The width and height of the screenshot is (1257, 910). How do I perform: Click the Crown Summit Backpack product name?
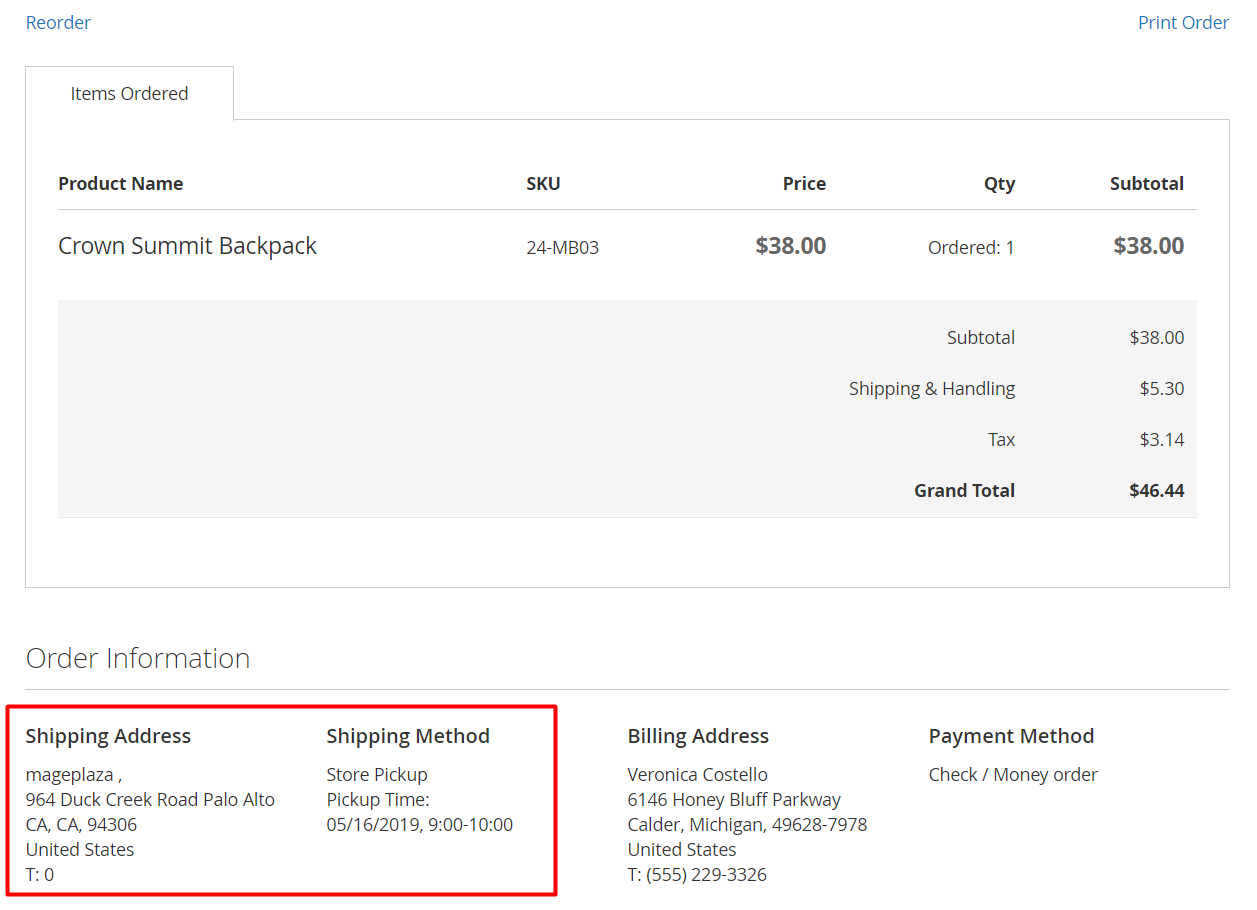point(187,246)
